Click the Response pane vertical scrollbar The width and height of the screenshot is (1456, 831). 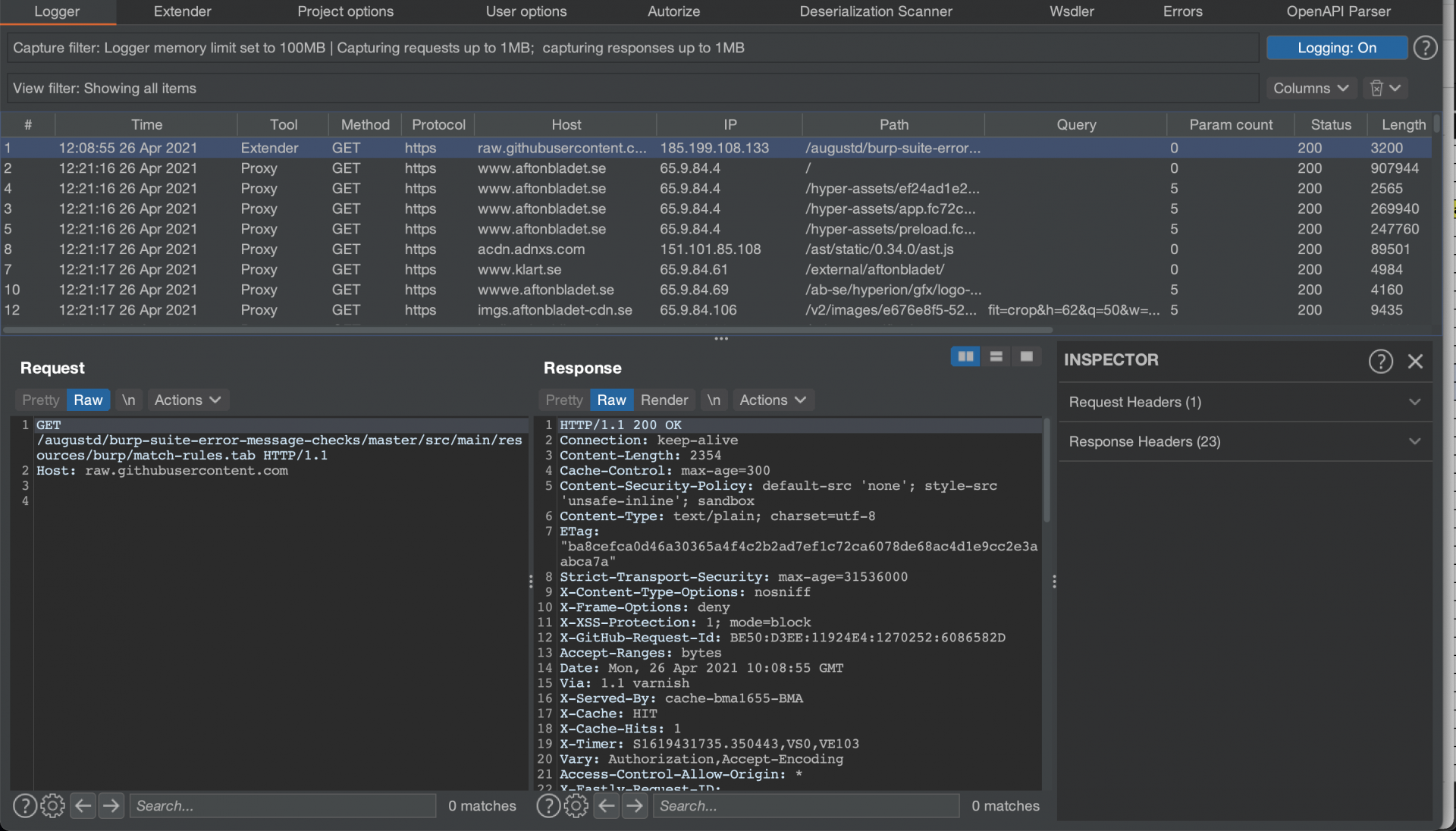1046,470
